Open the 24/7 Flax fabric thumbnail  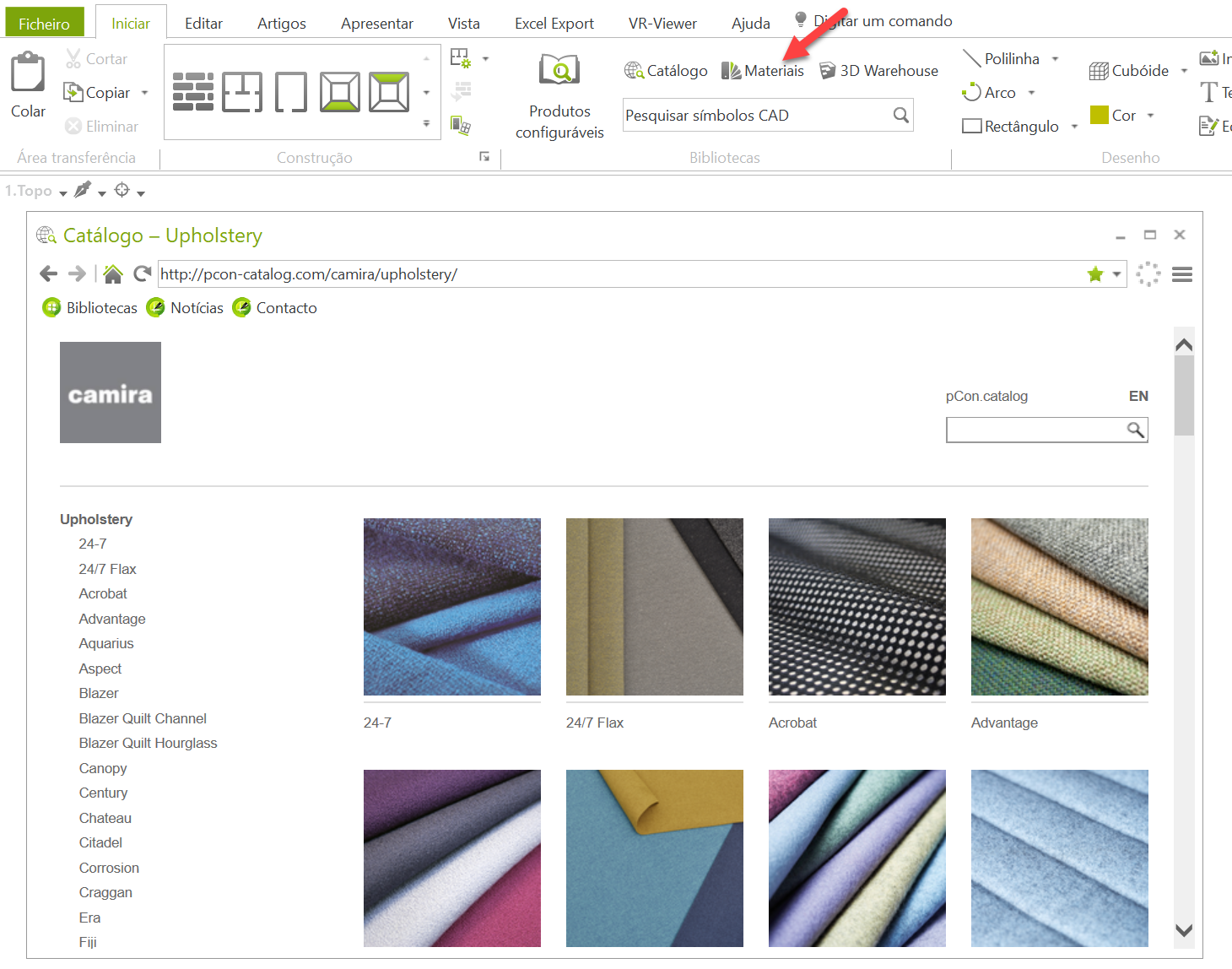655,607
